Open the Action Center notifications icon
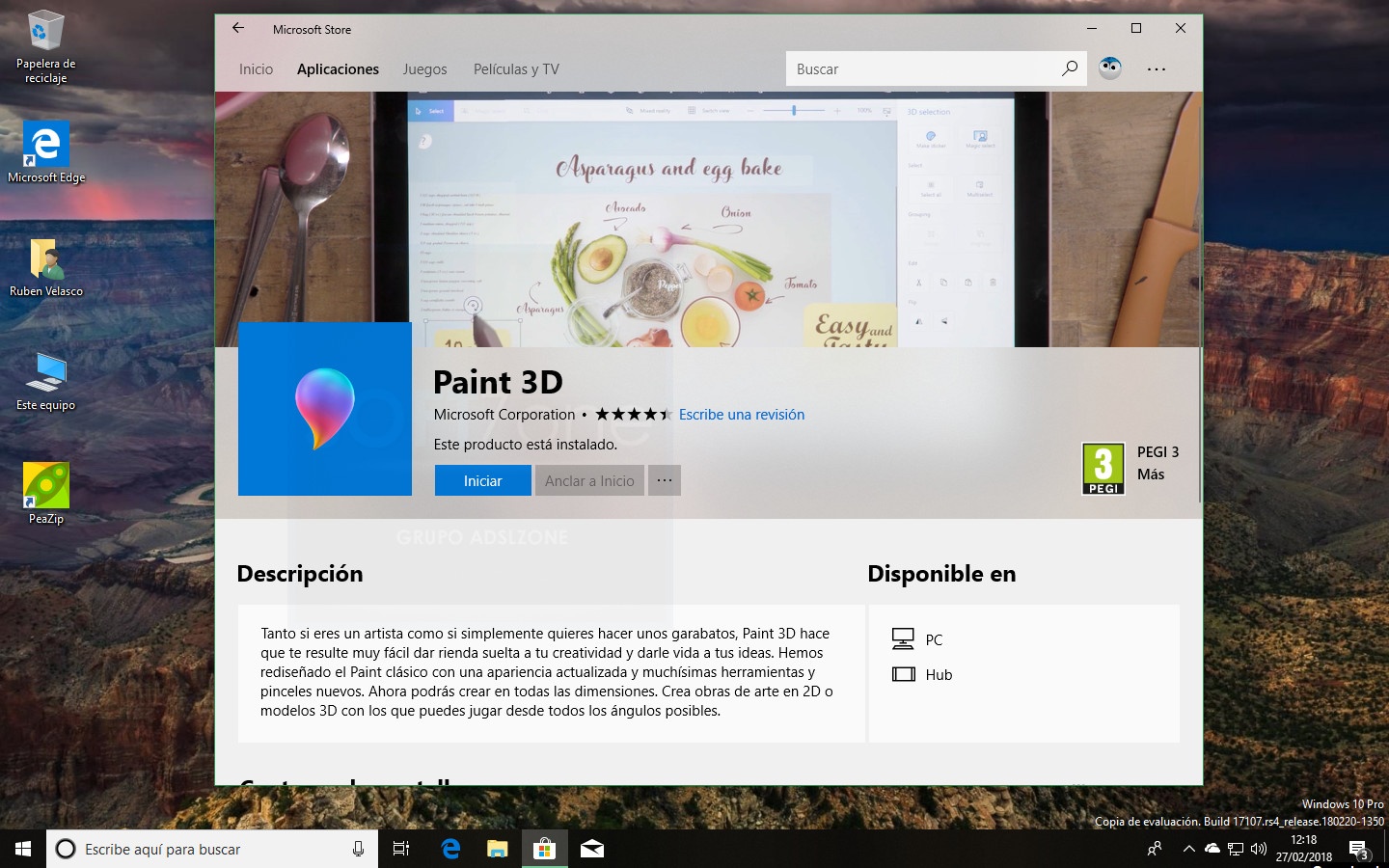The width and height of the screenshot is (1389, 868). point(1359,850)
